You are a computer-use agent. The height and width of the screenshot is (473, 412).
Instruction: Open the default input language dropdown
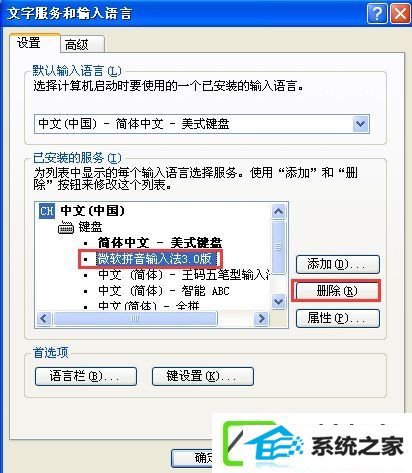coord(361,124)
